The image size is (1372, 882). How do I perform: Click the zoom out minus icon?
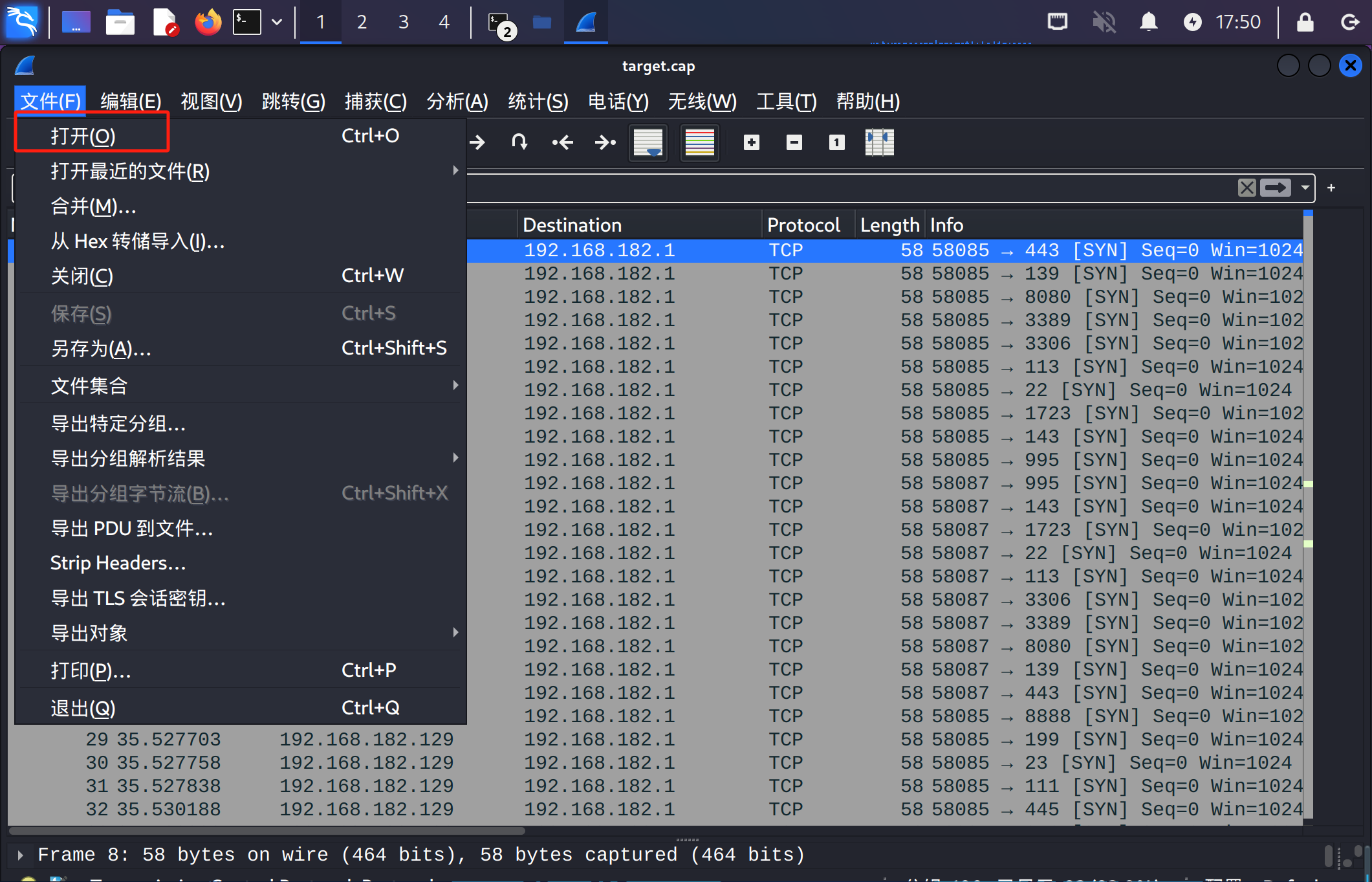[794, 142]
